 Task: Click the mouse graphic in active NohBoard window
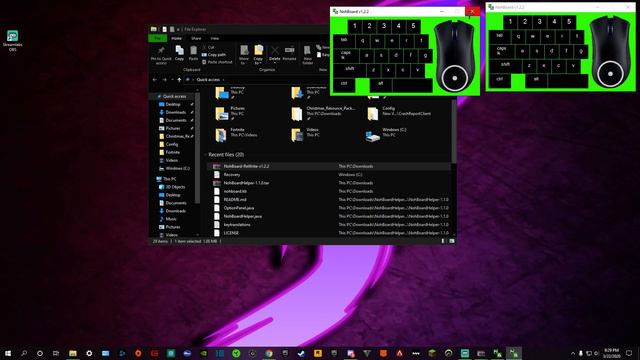454,56
